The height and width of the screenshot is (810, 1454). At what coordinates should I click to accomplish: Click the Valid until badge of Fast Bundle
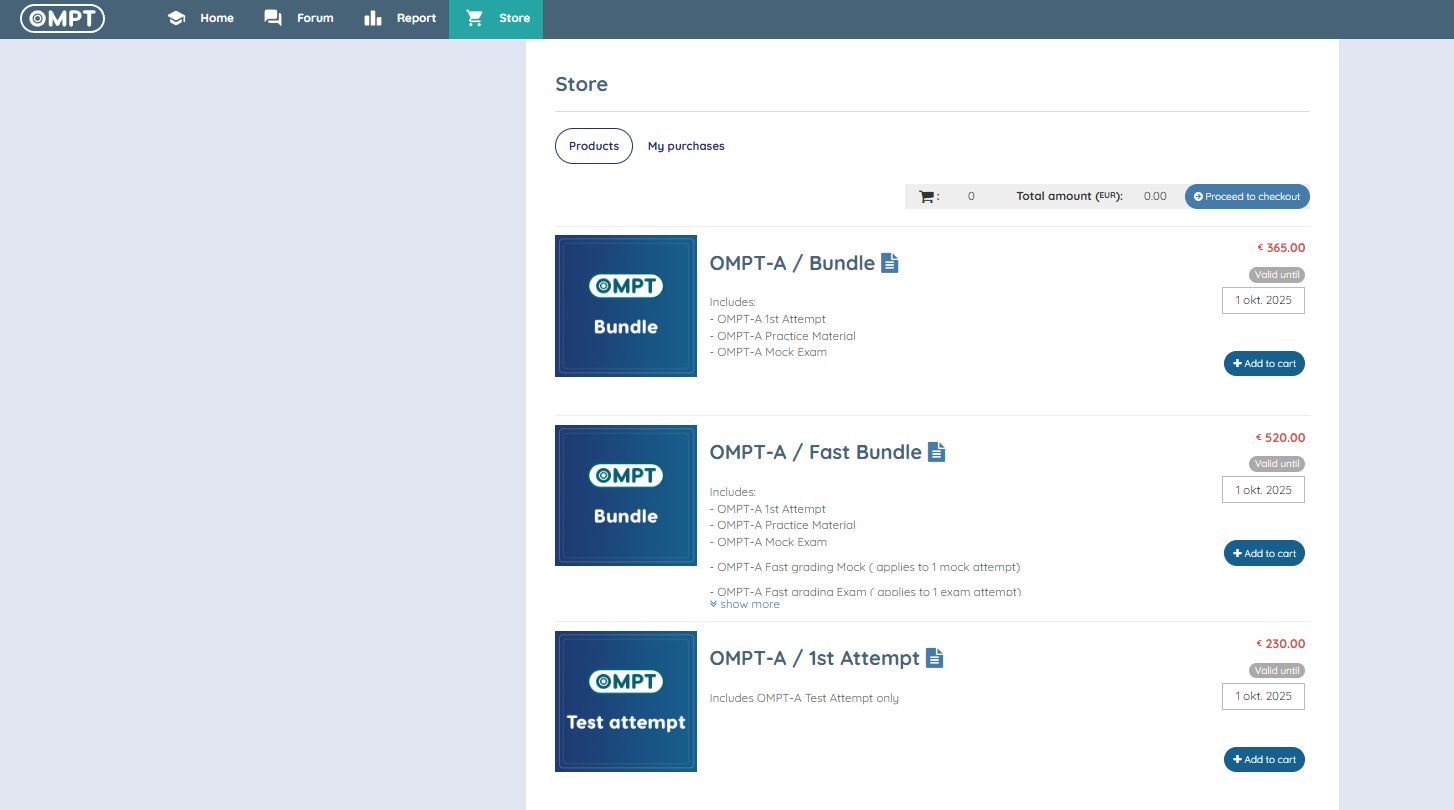[1277, 464]
